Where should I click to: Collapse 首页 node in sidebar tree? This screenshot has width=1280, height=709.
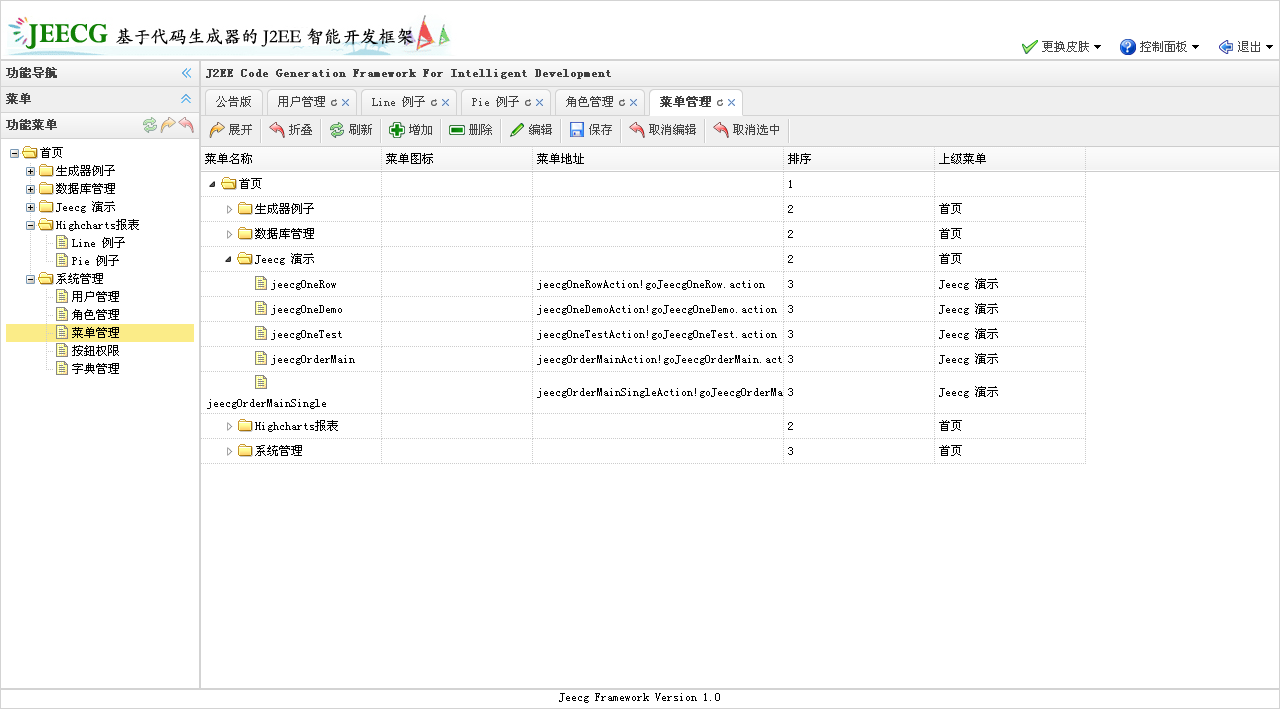[x=14, y=153]
